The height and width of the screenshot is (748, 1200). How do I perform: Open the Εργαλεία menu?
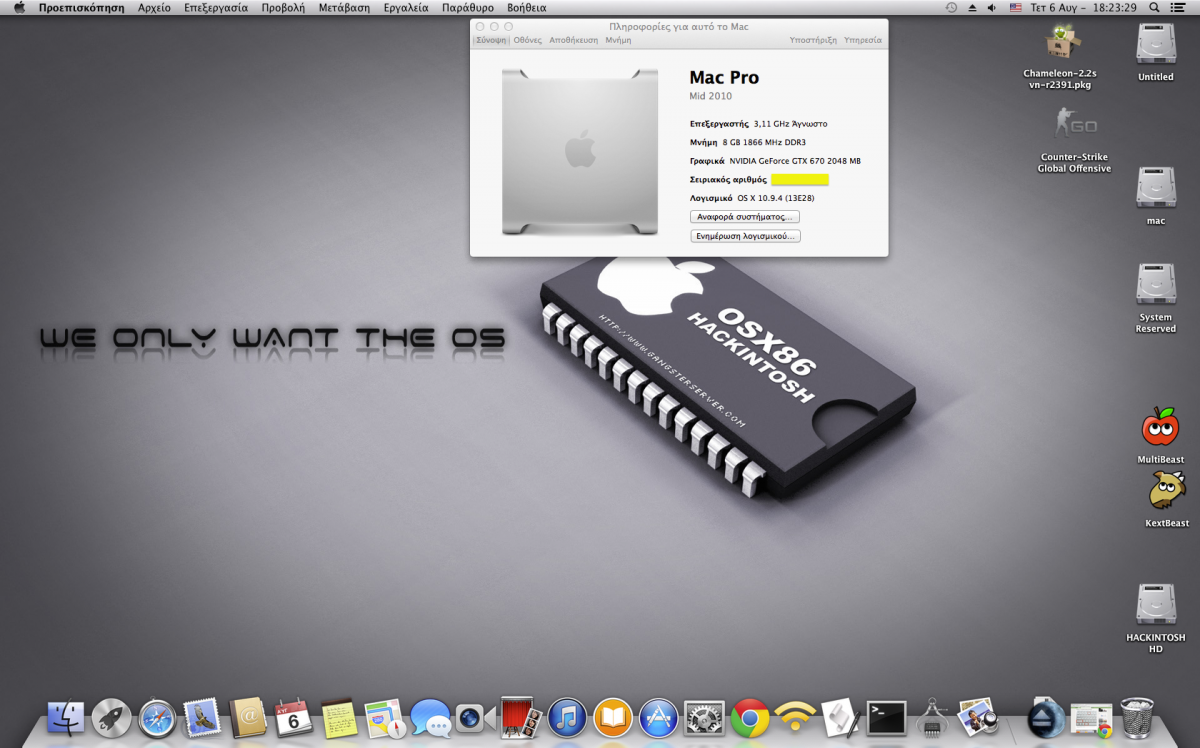(406, 7)
